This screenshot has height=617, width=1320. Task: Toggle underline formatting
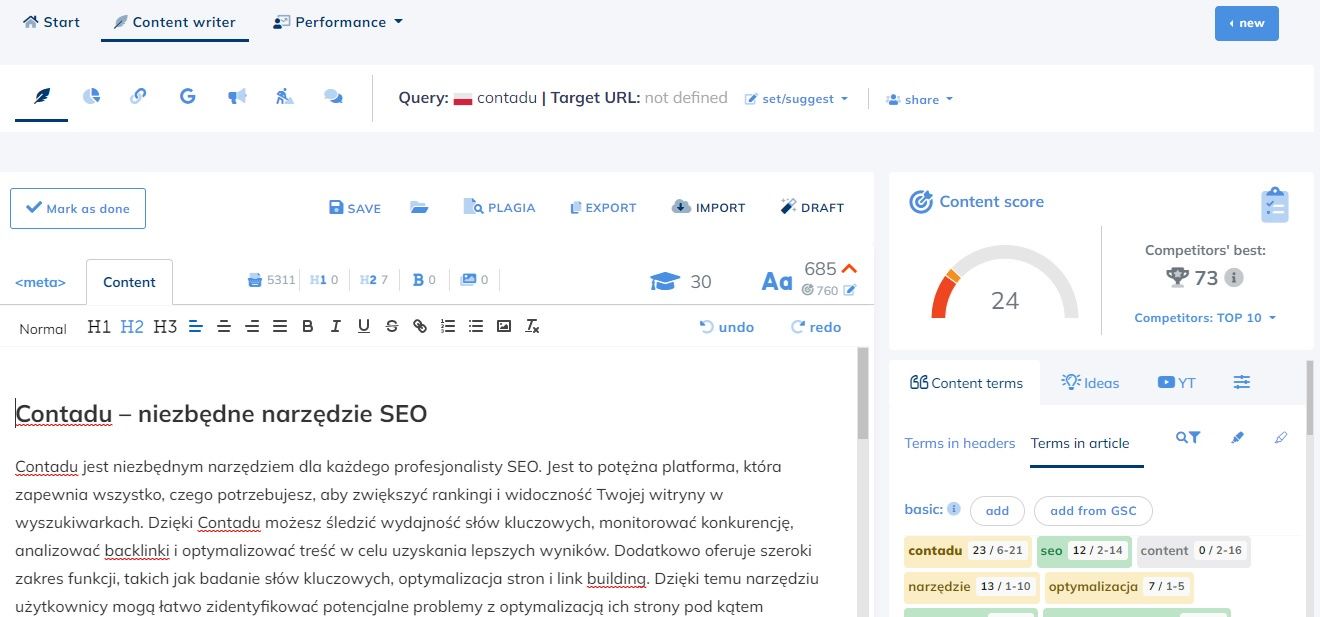(364, 326)
